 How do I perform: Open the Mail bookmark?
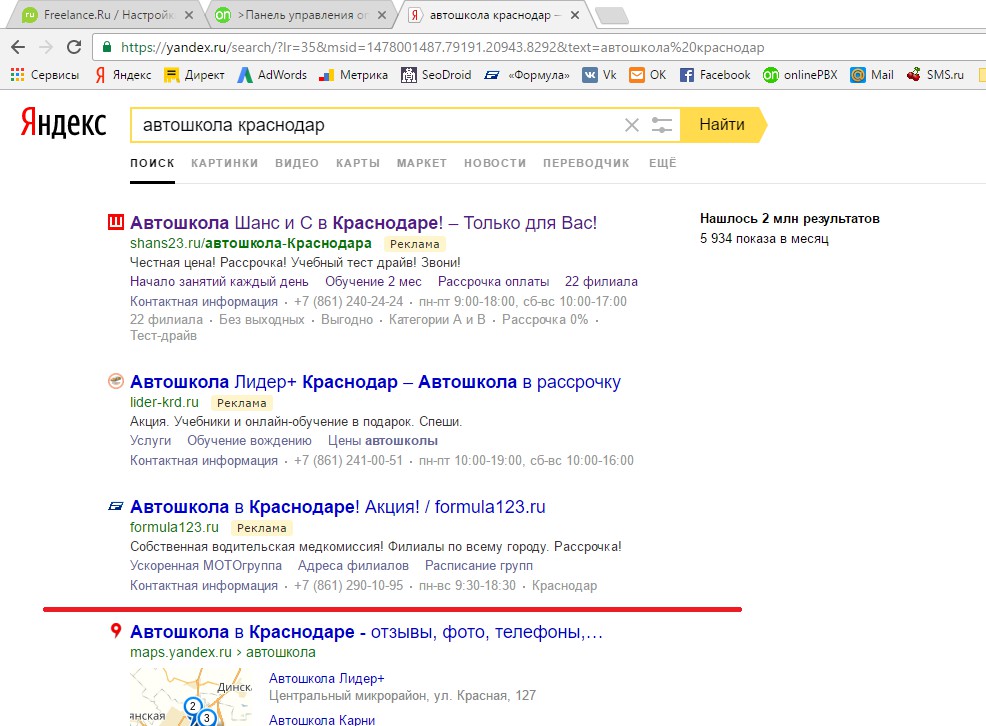point(872,75)
